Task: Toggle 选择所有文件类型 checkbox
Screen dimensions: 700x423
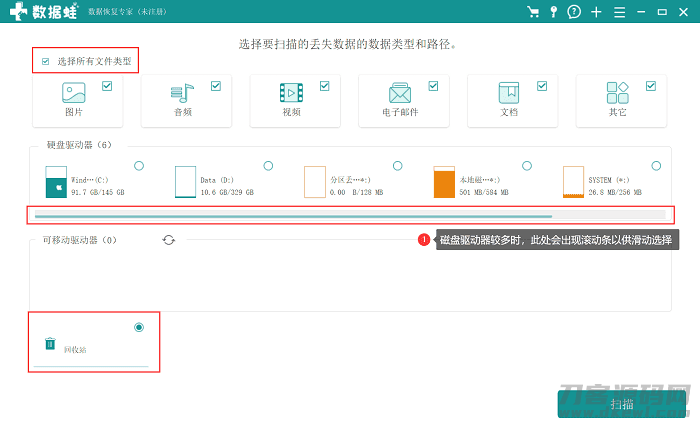Action: (46, 62)
